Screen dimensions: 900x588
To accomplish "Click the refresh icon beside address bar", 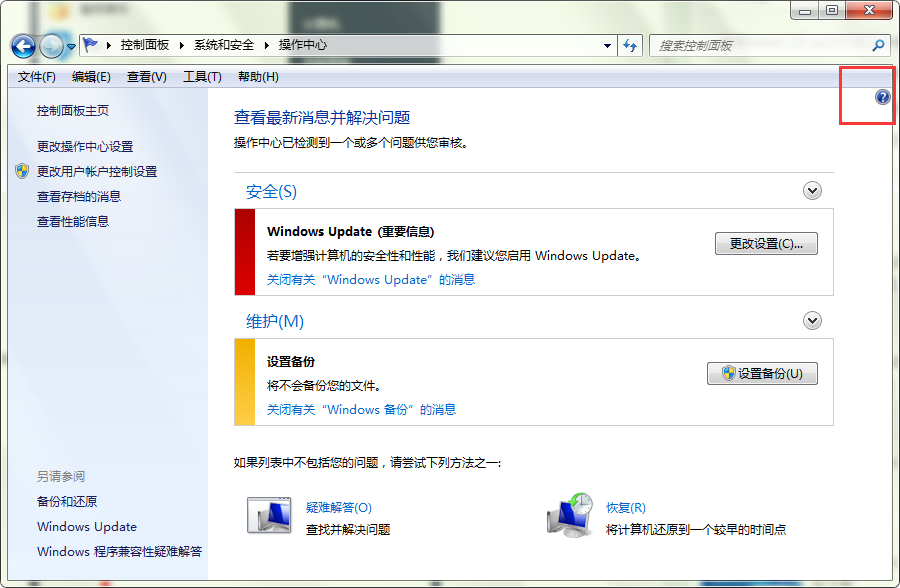I will [x=630, y=45].
